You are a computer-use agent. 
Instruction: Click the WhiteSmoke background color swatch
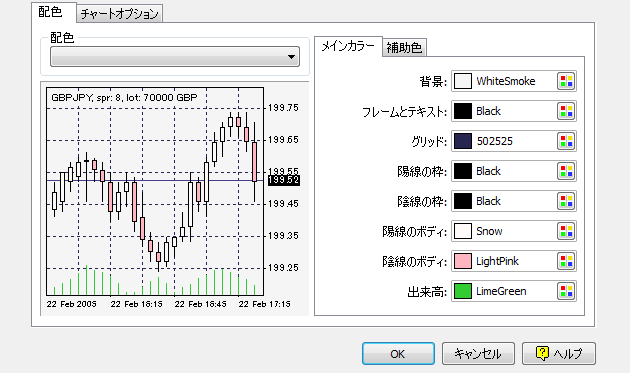[x=462, y=81]
